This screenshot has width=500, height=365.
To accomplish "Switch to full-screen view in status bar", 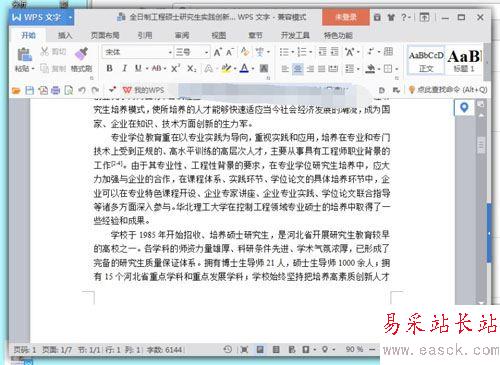I will 244,349.
